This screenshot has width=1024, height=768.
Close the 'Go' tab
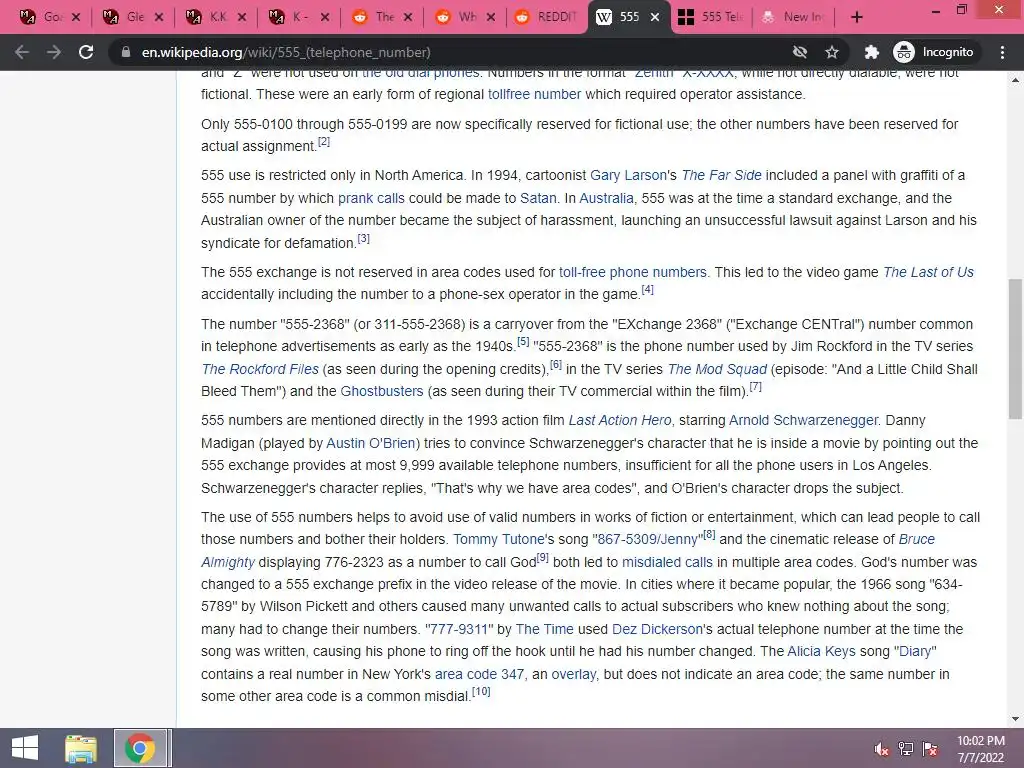click(76, 17)
